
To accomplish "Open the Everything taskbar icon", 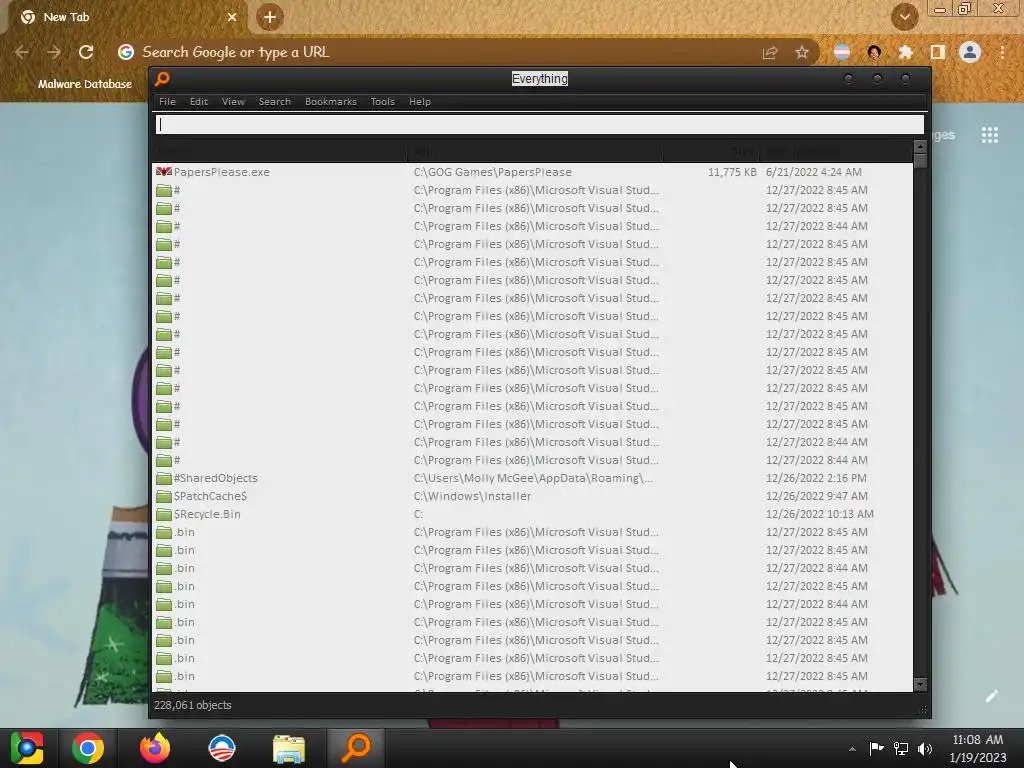I will coord(356,748).
